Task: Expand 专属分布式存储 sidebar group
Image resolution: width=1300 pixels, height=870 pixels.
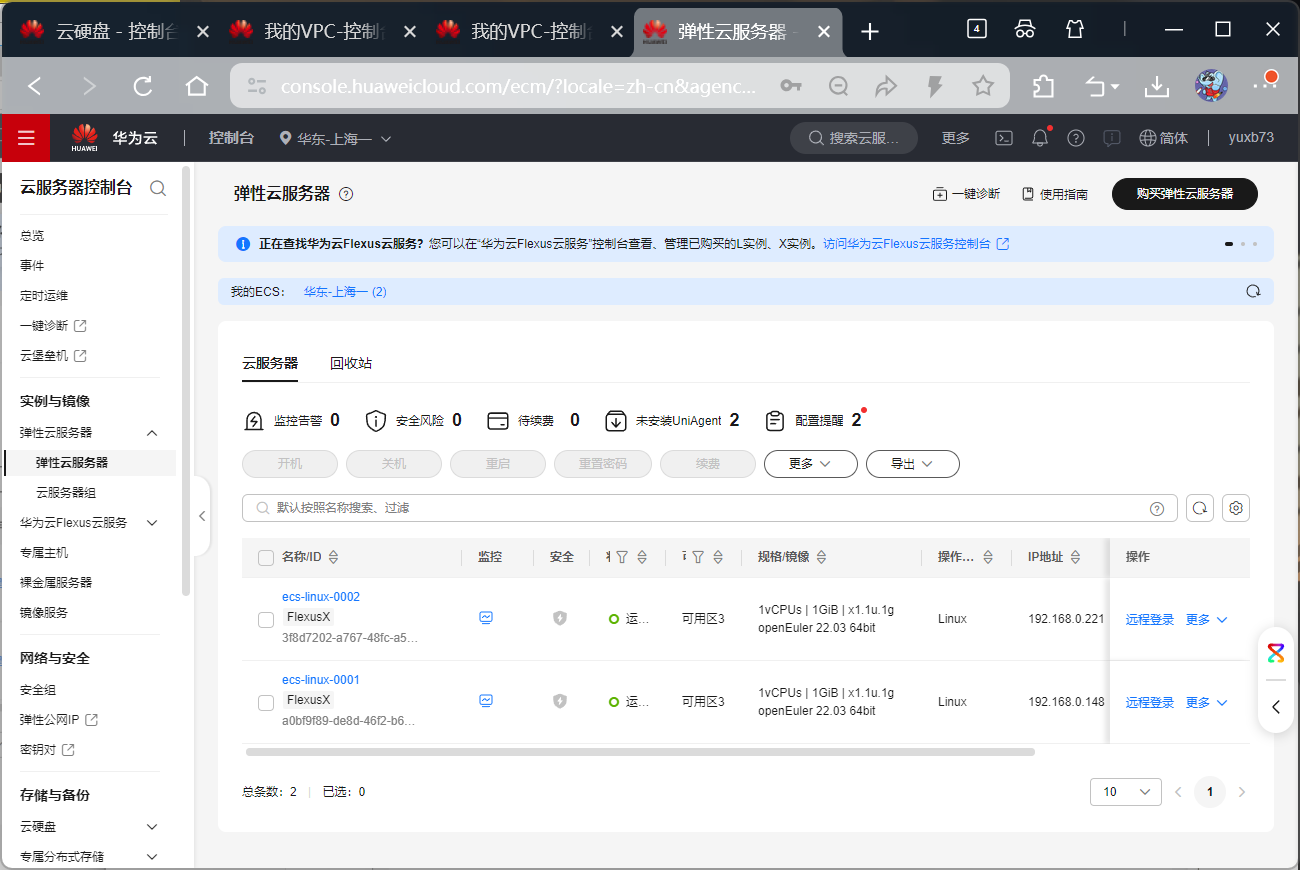Action: (152, 857)
